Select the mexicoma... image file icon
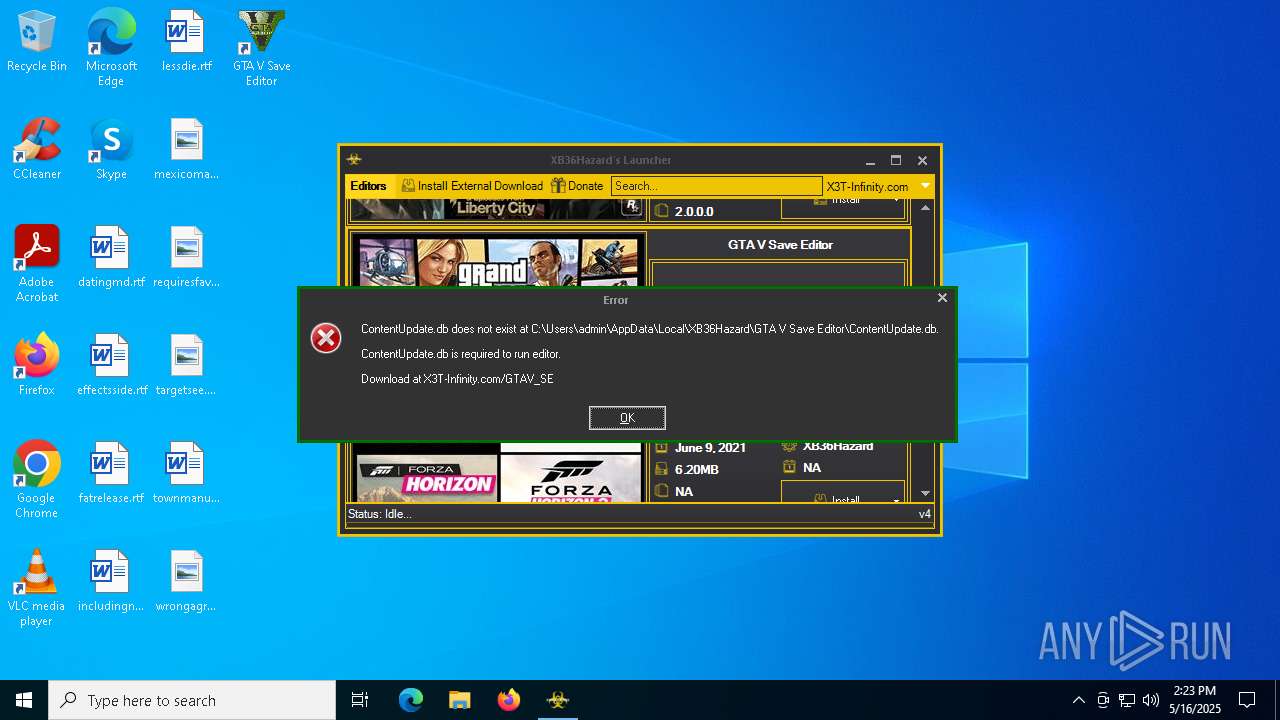This screenshot has width=1280, height=720. point(186,150)
